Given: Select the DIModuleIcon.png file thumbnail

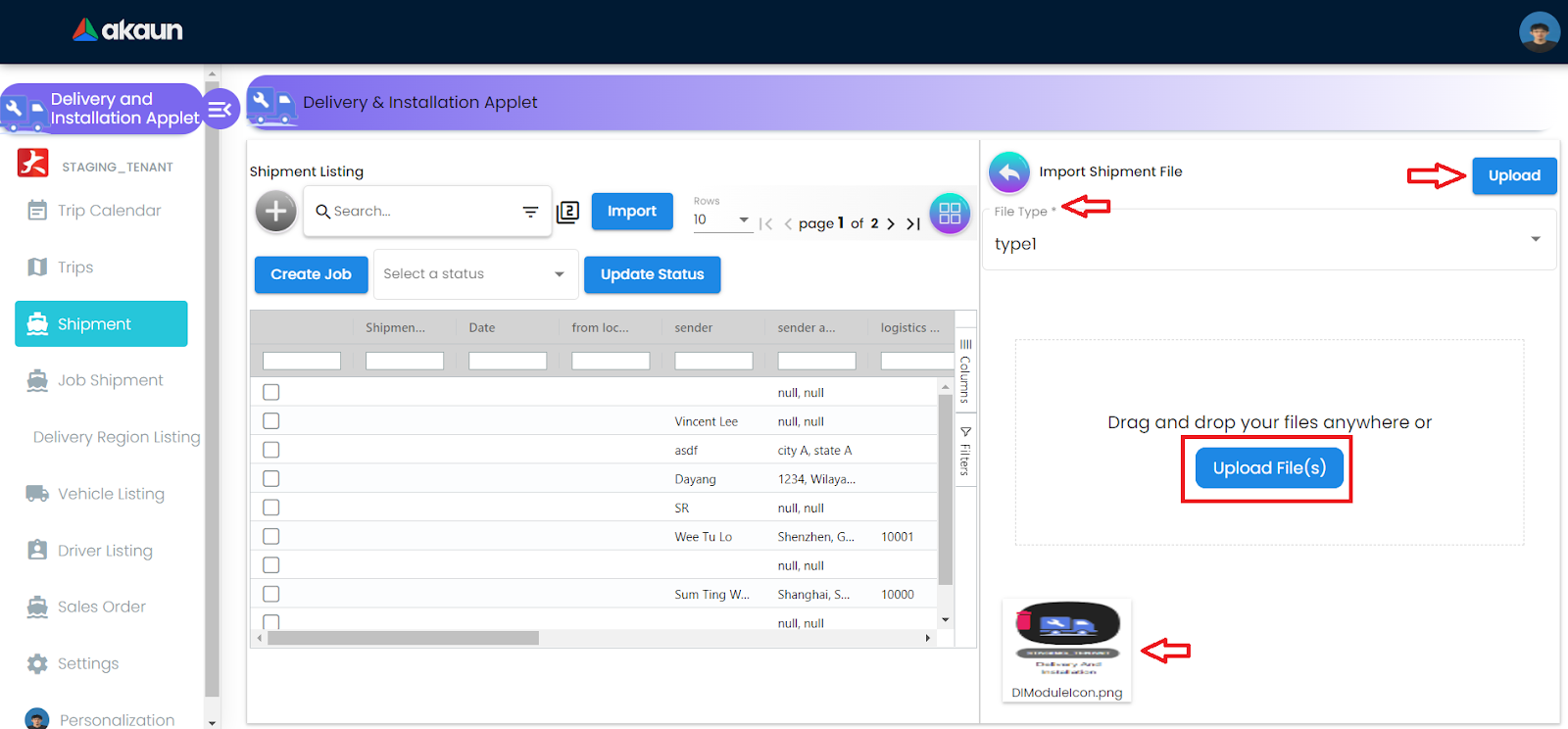Looking at the screenshot, I should tap(1067, 650).
